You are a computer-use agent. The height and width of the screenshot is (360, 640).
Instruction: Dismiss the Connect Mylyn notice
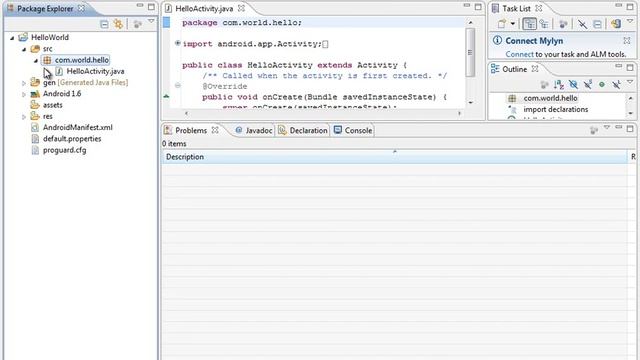click(627, 40)
